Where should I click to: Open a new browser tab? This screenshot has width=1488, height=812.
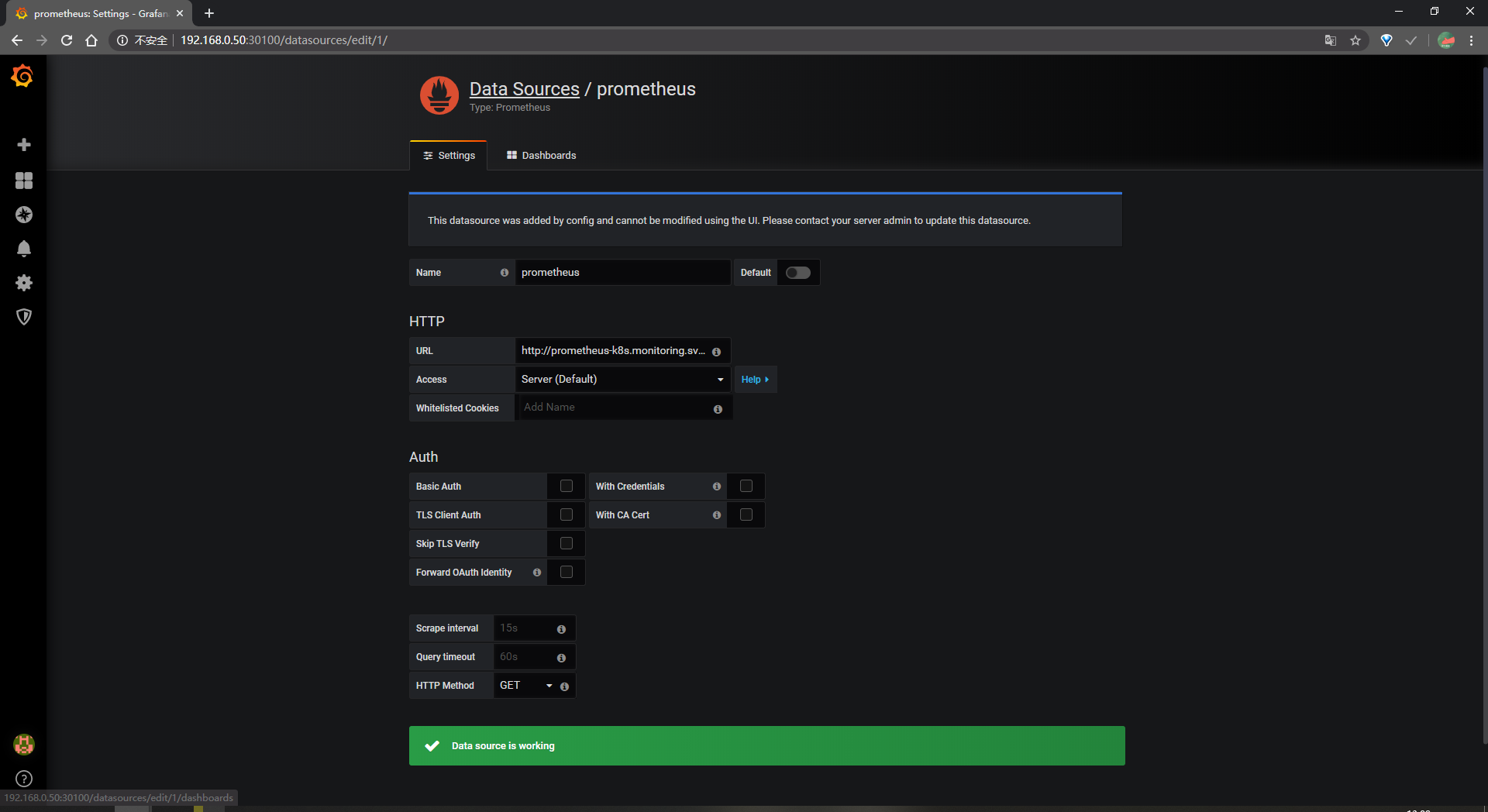209,13
